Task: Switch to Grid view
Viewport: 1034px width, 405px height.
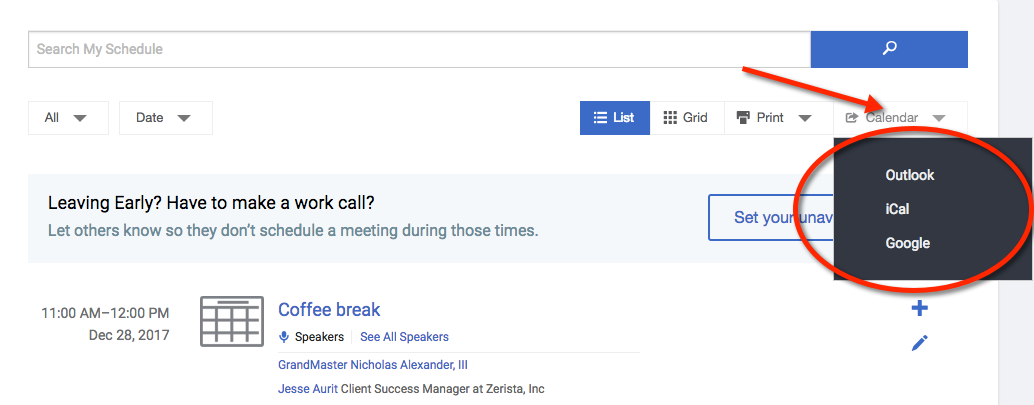Action: (686, 118)
